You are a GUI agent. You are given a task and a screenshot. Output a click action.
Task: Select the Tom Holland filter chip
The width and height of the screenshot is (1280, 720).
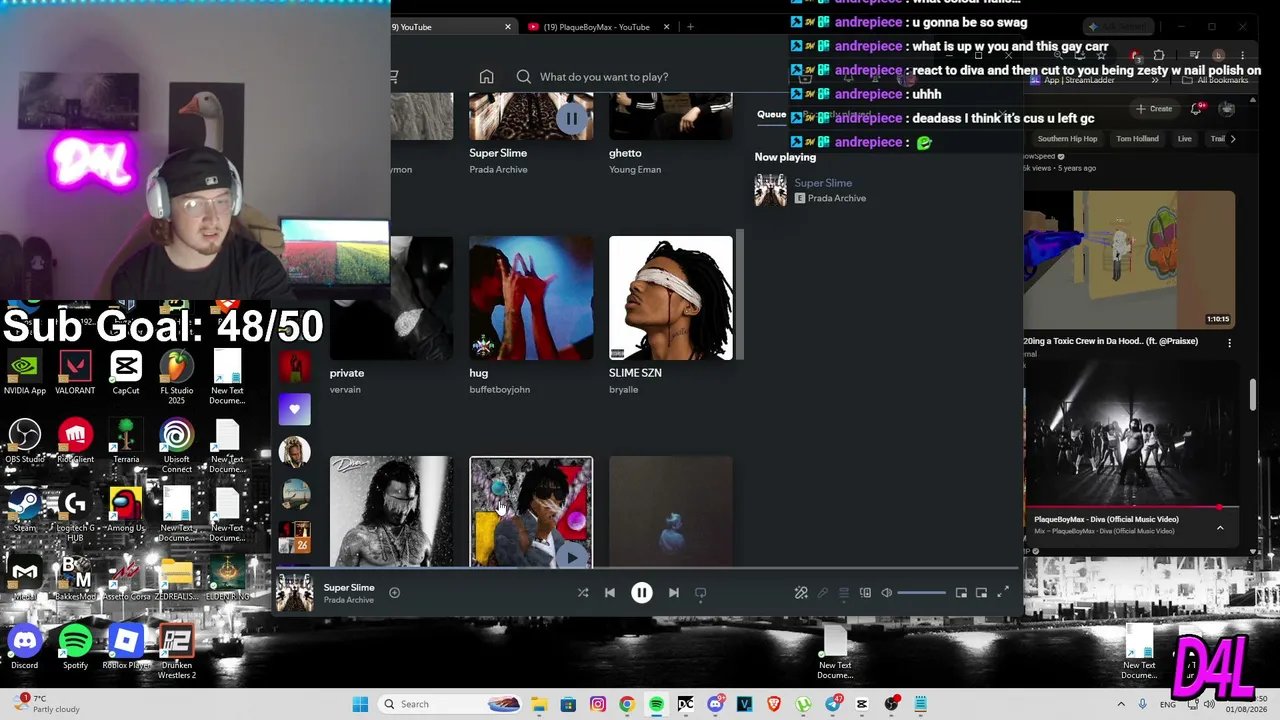tap(1137, 139)
